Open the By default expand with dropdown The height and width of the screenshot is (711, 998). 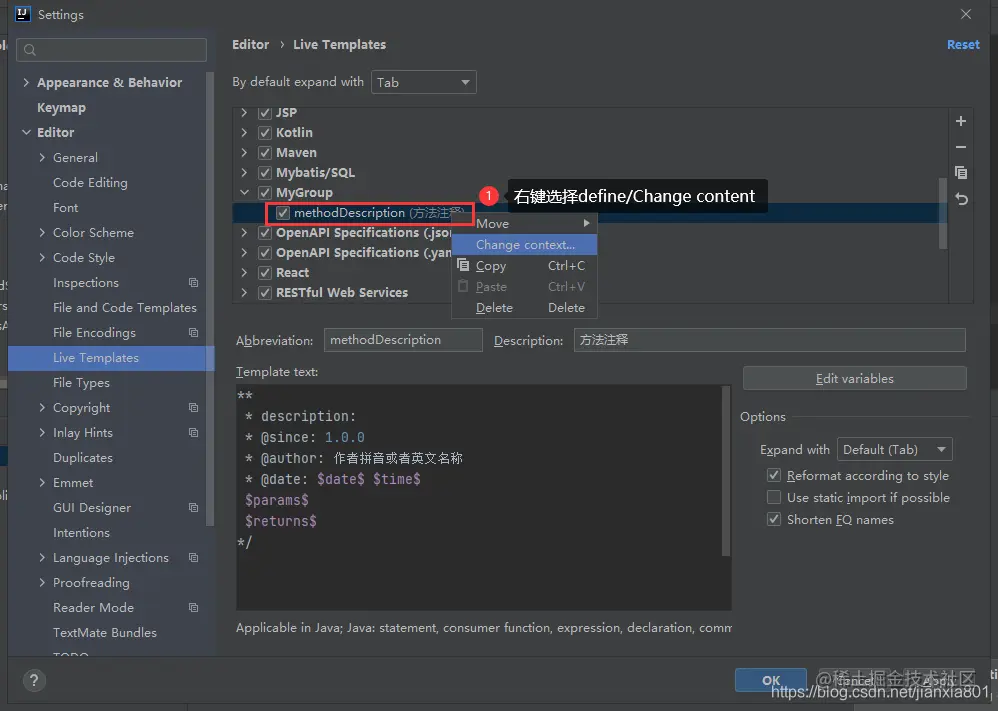423,82
